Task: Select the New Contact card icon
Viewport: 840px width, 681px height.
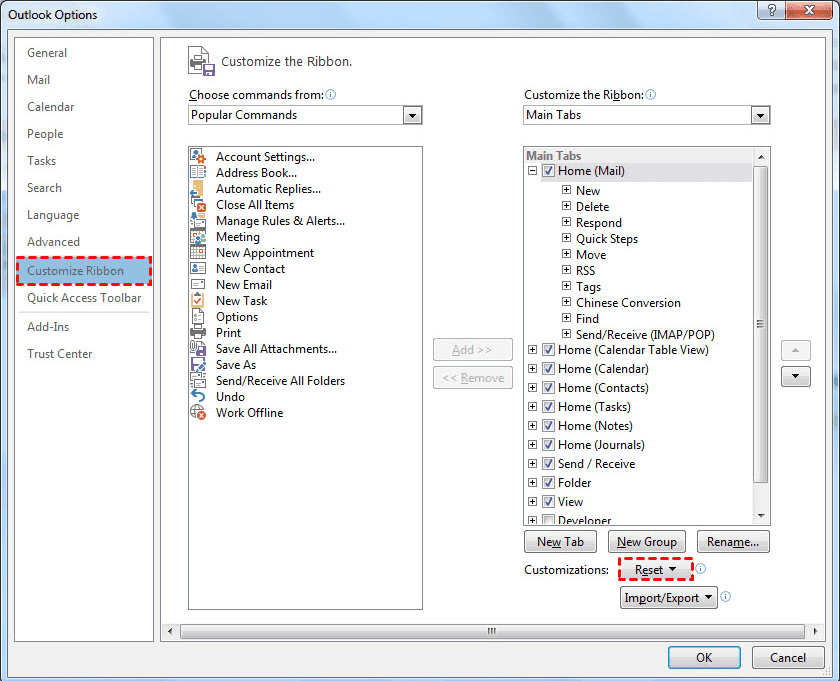Action: 198,268
